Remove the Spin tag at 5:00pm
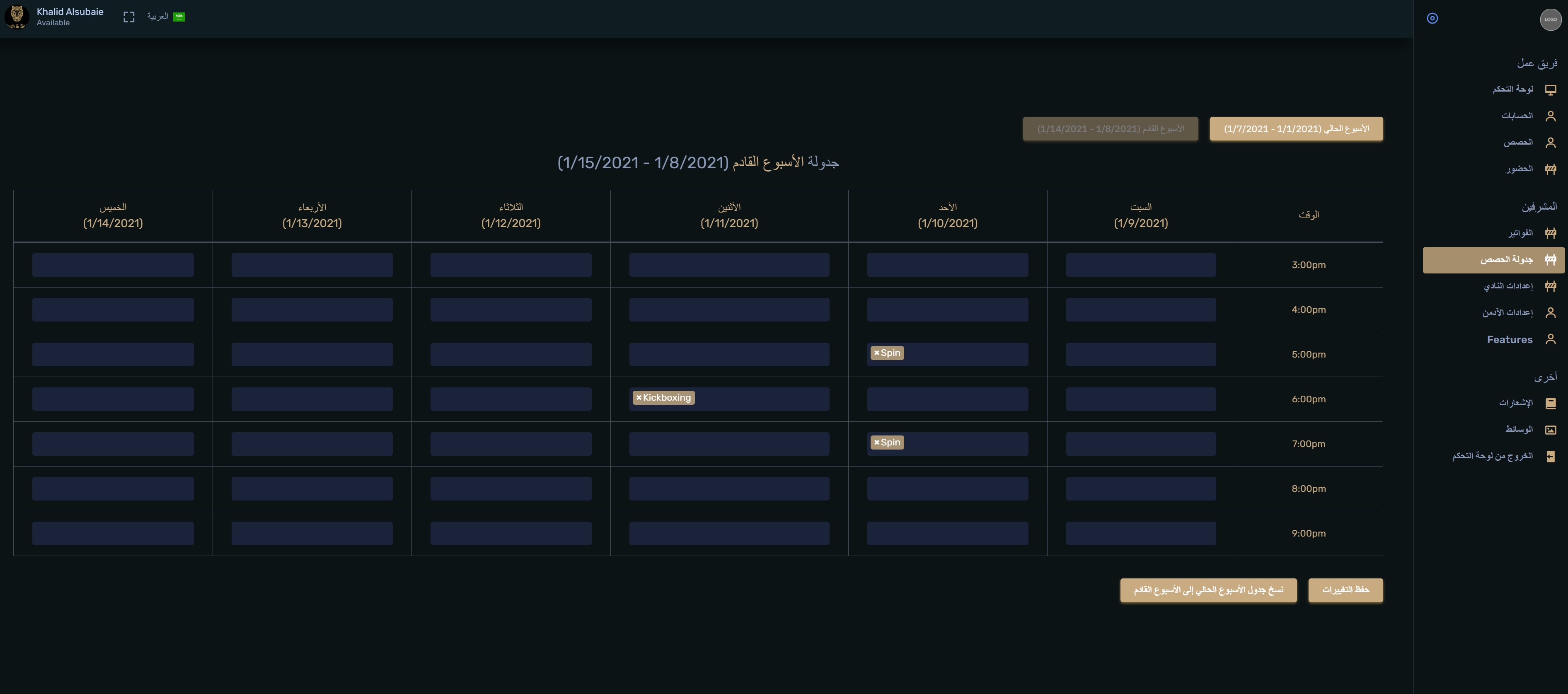The width and height of the screenshot is (1568, 694). (876, 353)
